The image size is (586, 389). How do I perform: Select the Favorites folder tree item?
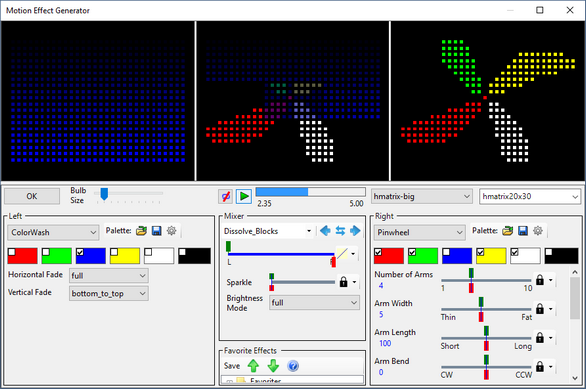pos(266,381)
